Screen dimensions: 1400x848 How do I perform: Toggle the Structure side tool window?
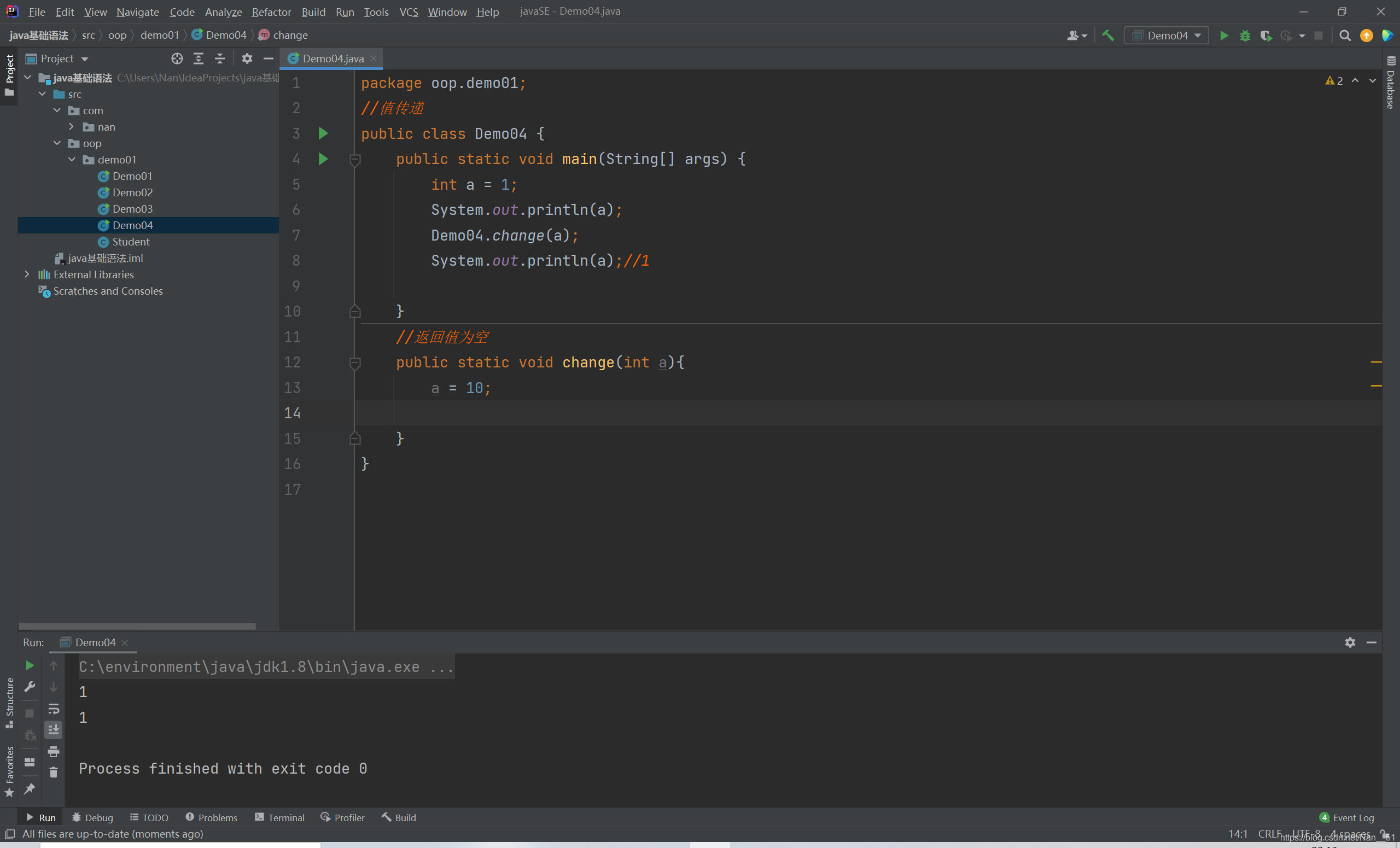coord(9,703)
